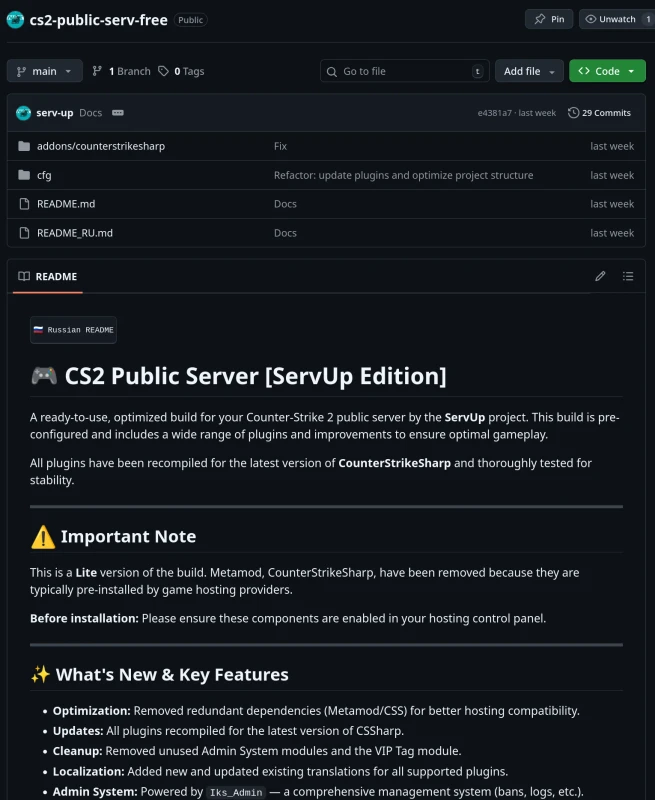Open the Add file dropdown
655x800 pixels.
(529, 71)
